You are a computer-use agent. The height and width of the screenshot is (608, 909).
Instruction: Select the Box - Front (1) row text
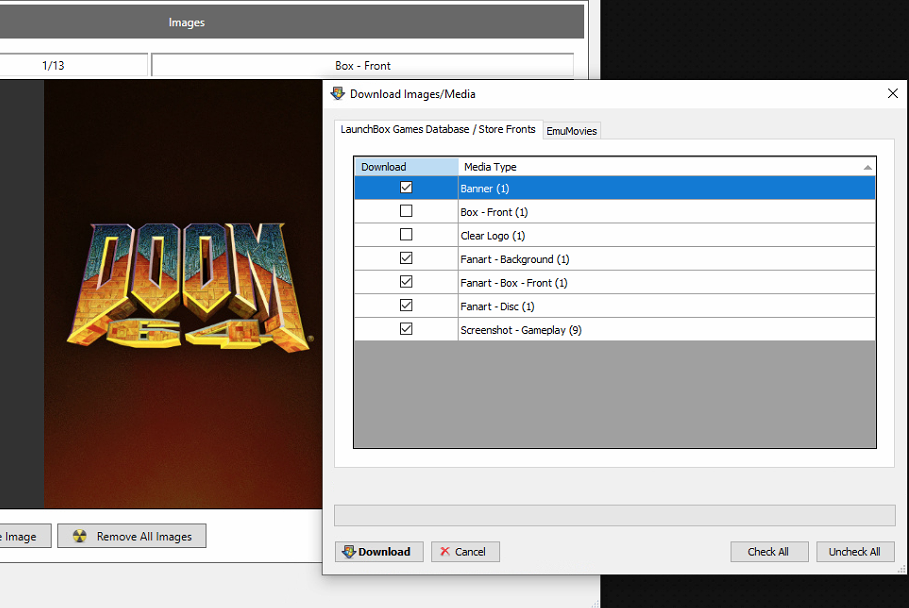pos(494,212)
